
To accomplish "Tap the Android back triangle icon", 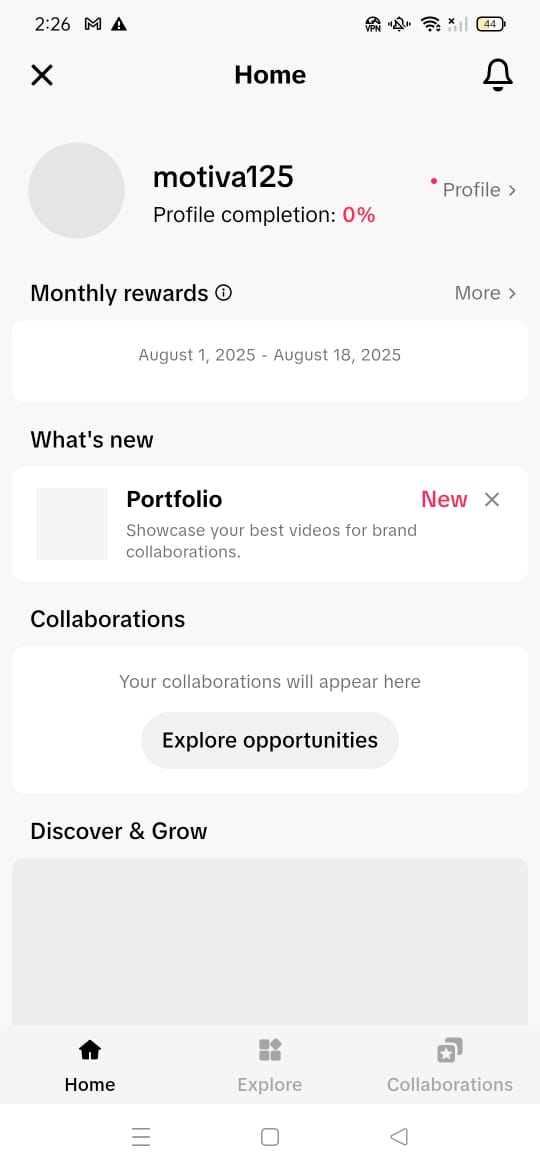I will [399, 1136].
